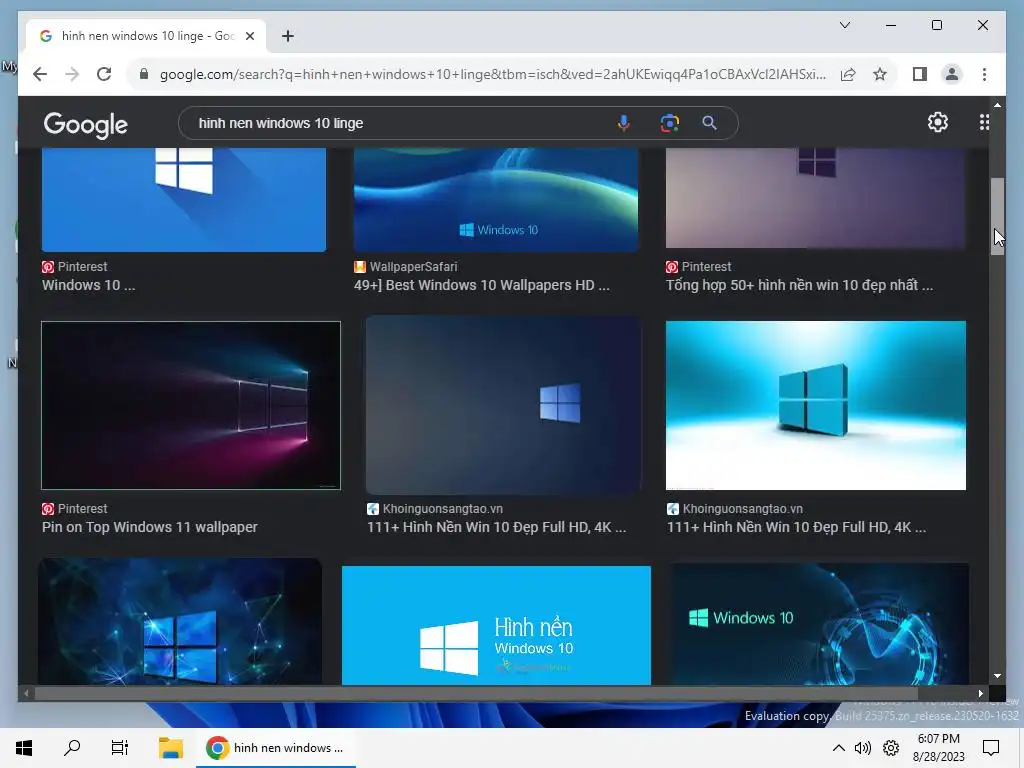Search by voice microphone icon
1024x768 pixels.
[x=624, y=123]
